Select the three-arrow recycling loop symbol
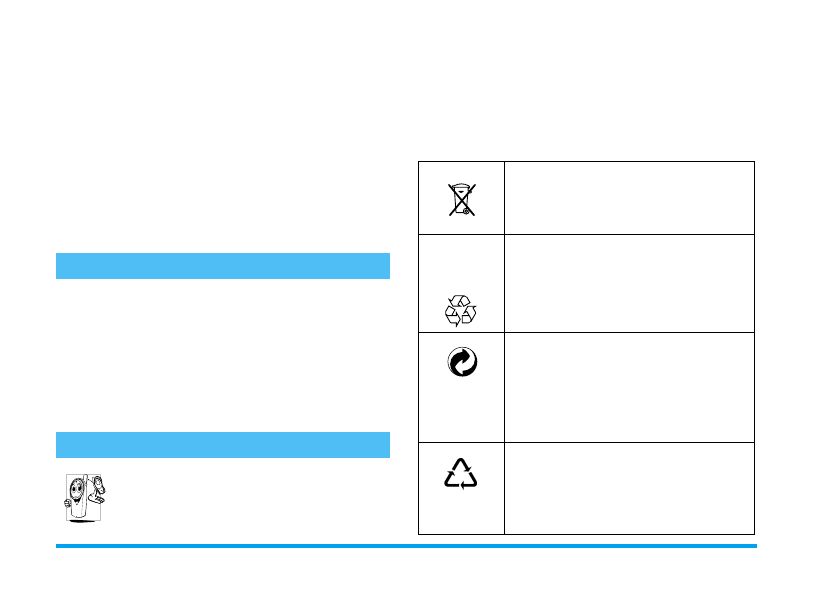Screen dimensions: 838x596 point(461,310)
